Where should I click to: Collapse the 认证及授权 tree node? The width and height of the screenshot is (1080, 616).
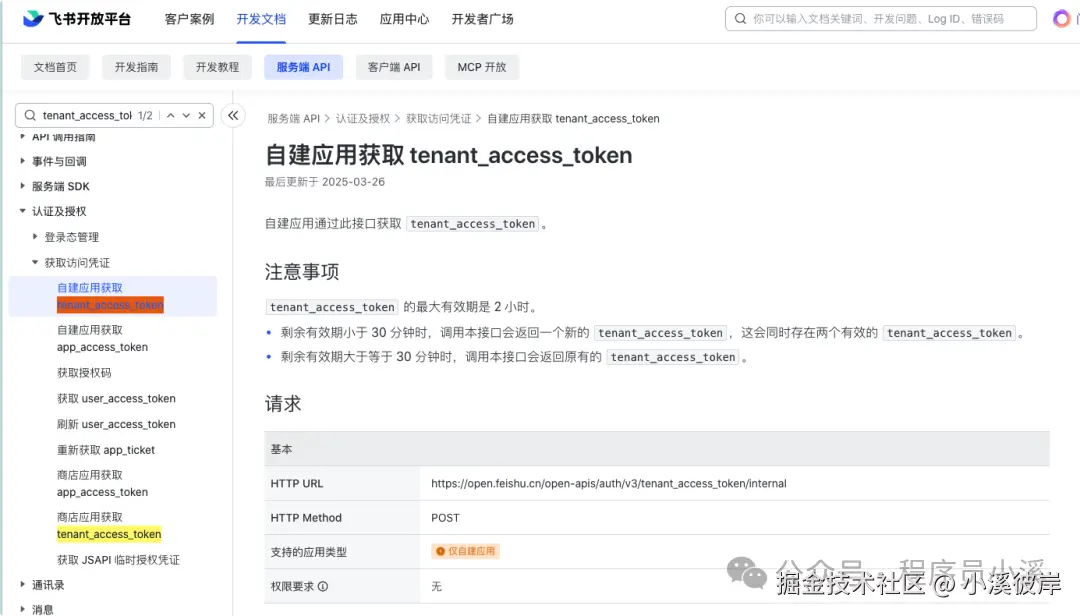23,211
